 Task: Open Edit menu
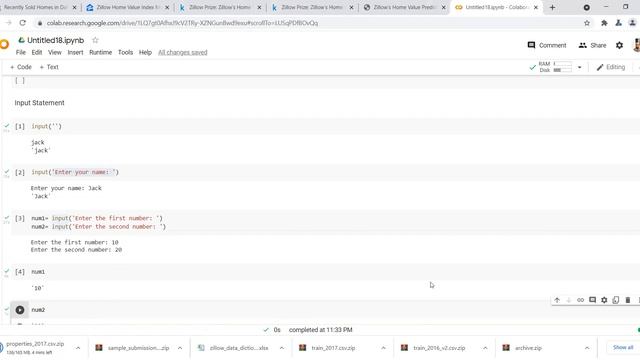pos(37,52)
